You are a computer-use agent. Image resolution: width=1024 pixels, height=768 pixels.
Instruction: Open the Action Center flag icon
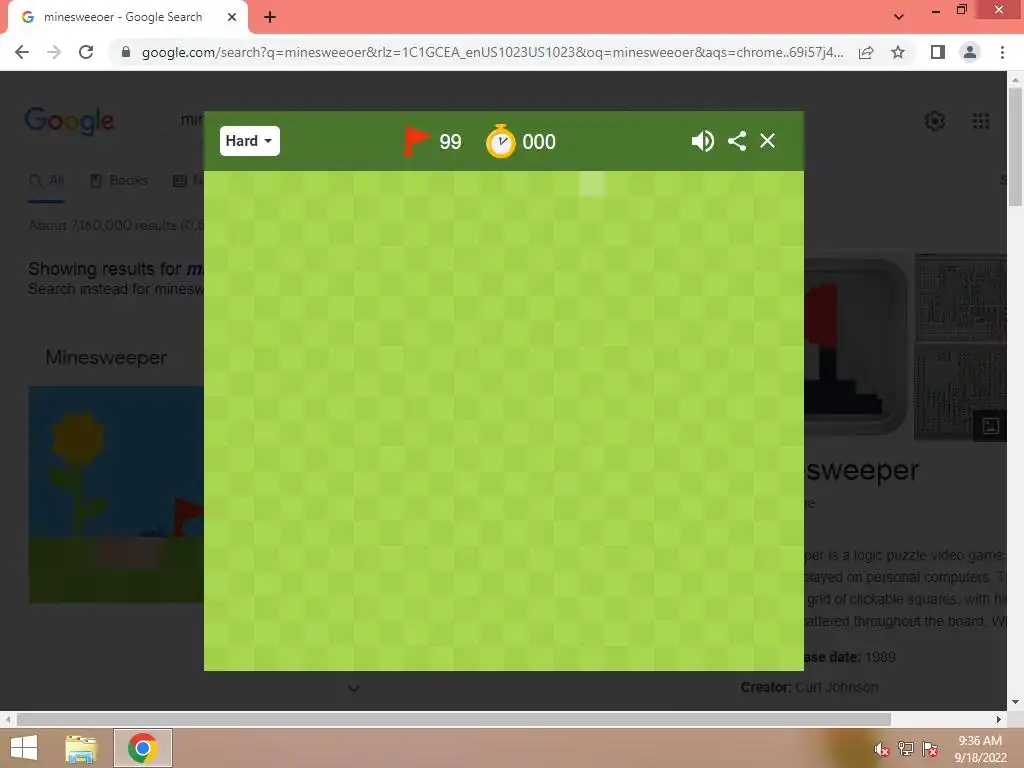click(x=929, y=749)
